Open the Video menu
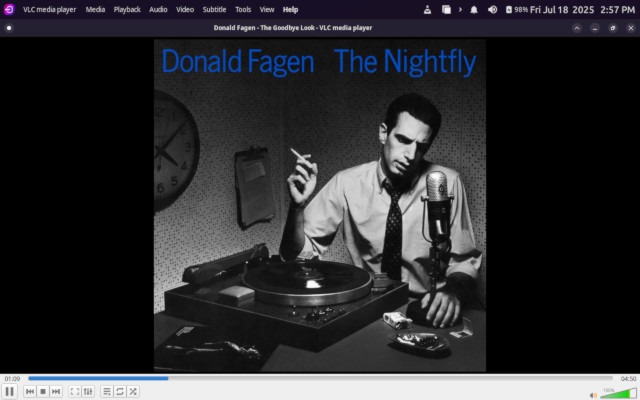Image resolution: width=640 pixels, height=400 pixels. 185,9
